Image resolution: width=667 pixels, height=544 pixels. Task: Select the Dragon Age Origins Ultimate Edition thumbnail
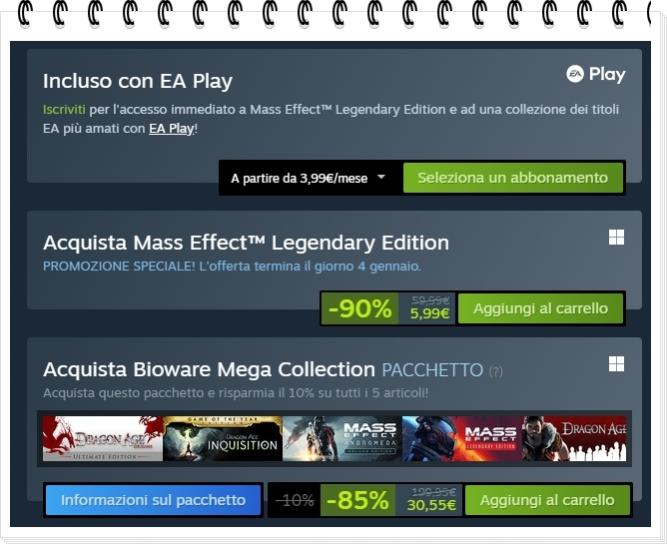103,439
